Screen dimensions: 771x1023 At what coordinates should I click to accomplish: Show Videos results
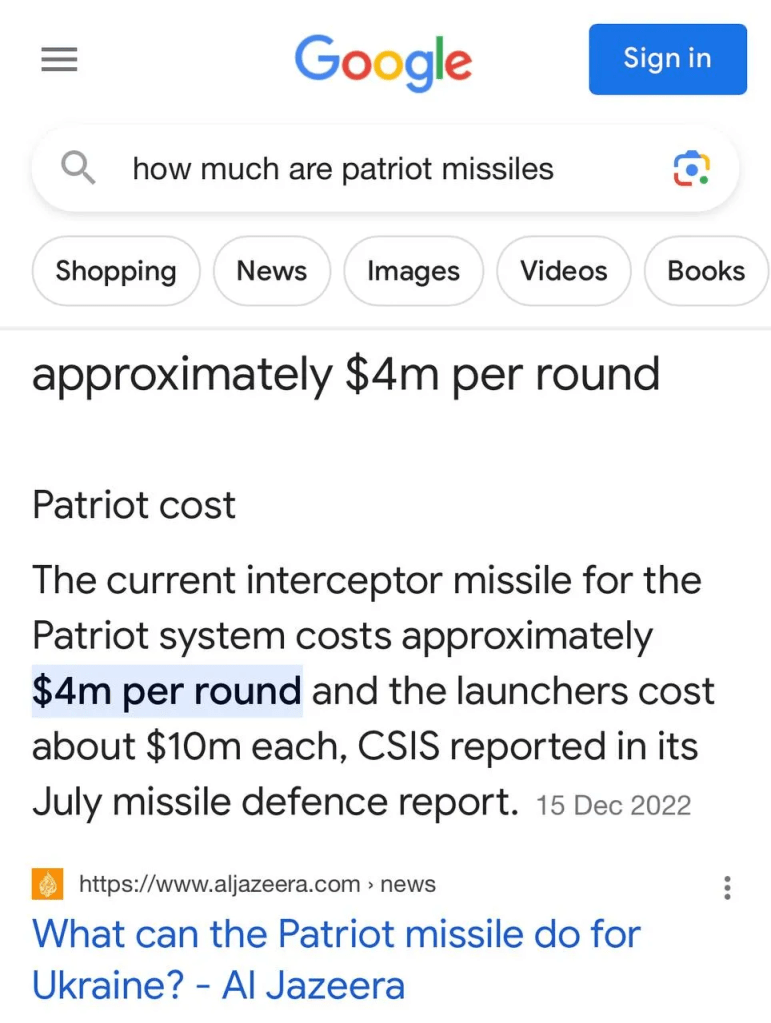[563, 271]
